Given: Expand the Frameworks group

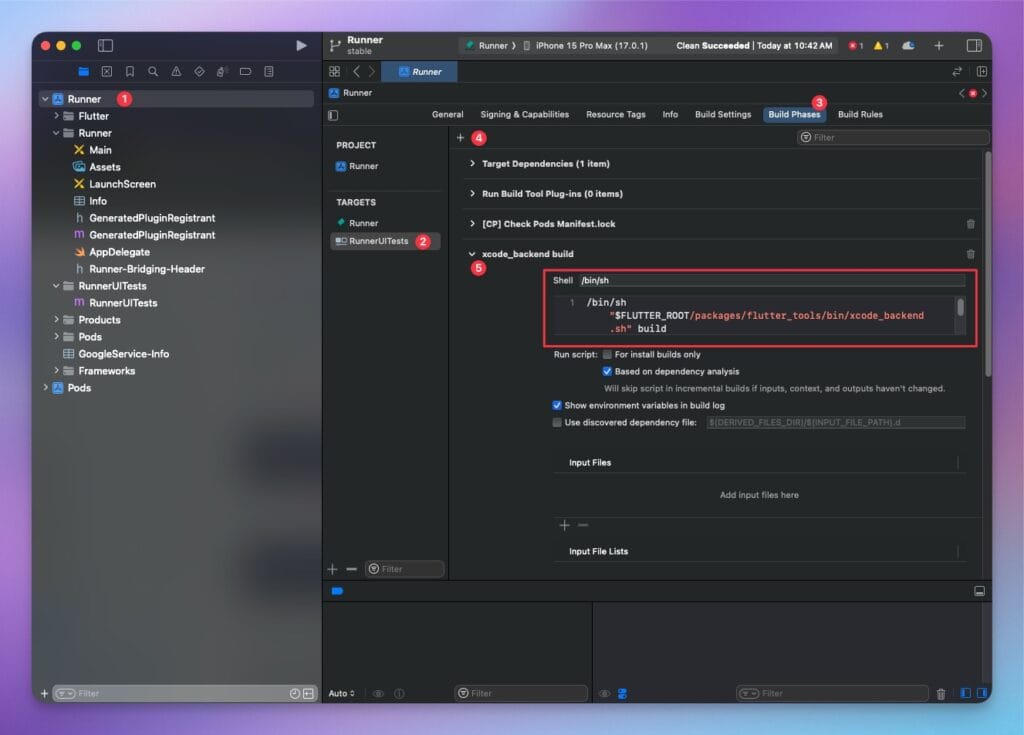Looking at the screenshot, I should [x=56, y=370].
